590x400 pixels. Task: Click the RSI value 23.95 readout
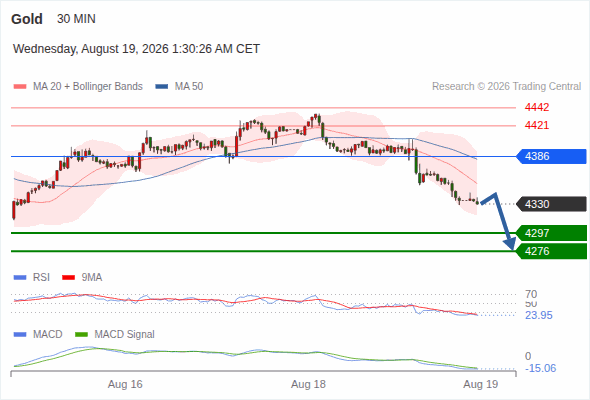[x=539, y=315]
